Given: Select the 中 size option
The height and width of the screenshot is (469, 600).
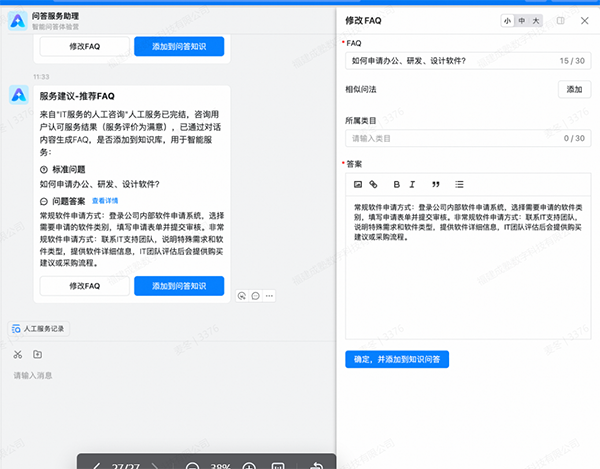Looking at the screenshot, I should pyautogui.click(x=522, y=21).
